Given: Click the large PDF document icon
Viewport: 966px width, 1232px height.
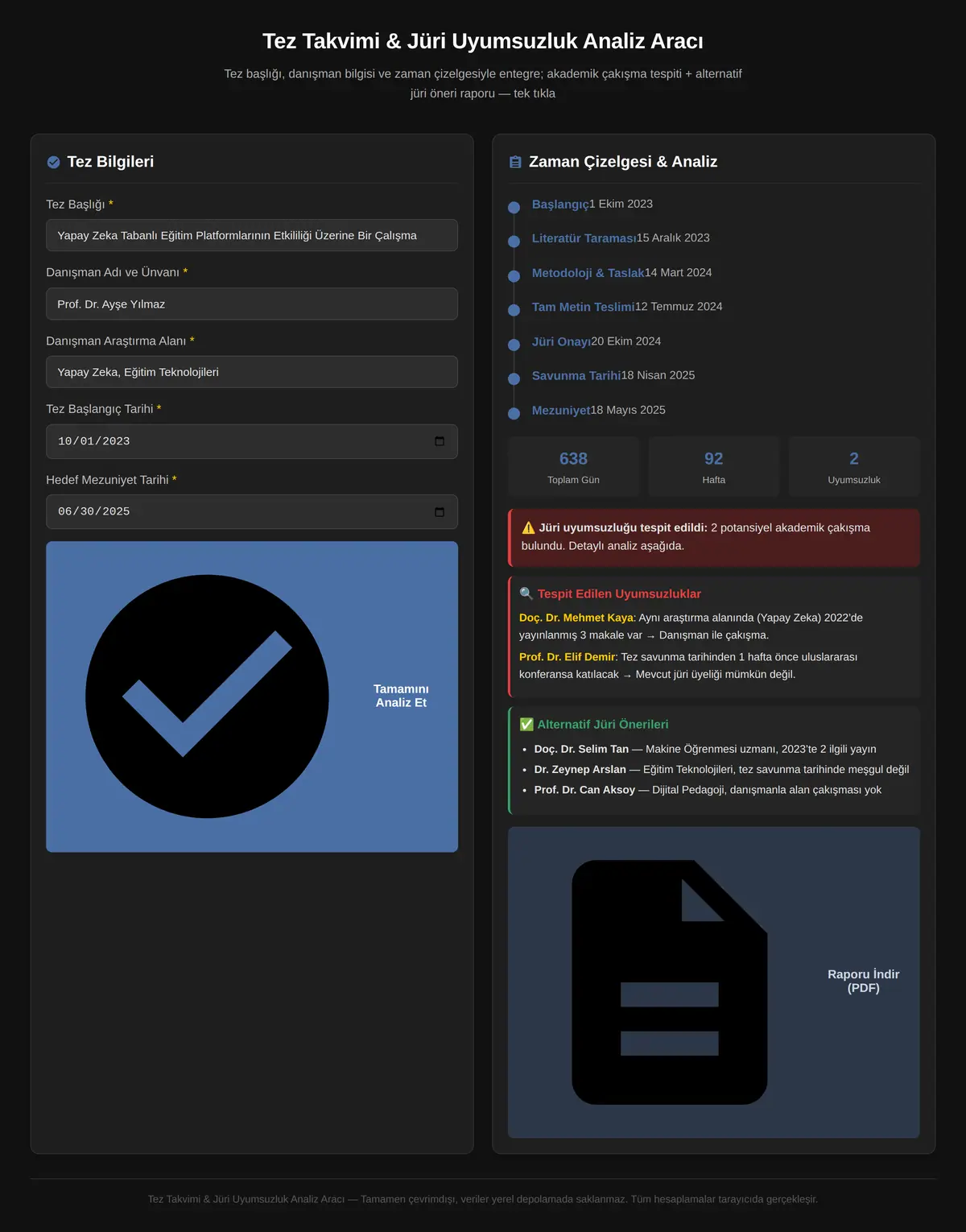Looking at the screenshot, I should (670, 982).
